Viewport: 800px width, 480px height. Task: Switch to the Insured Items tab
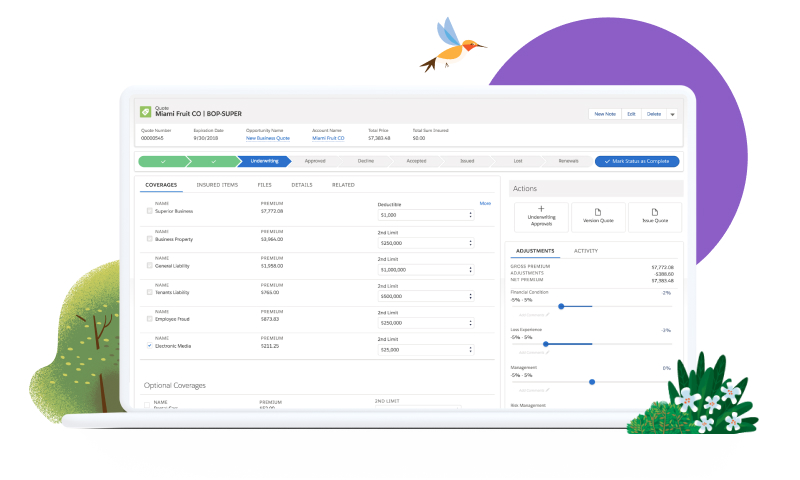(217, 185)
